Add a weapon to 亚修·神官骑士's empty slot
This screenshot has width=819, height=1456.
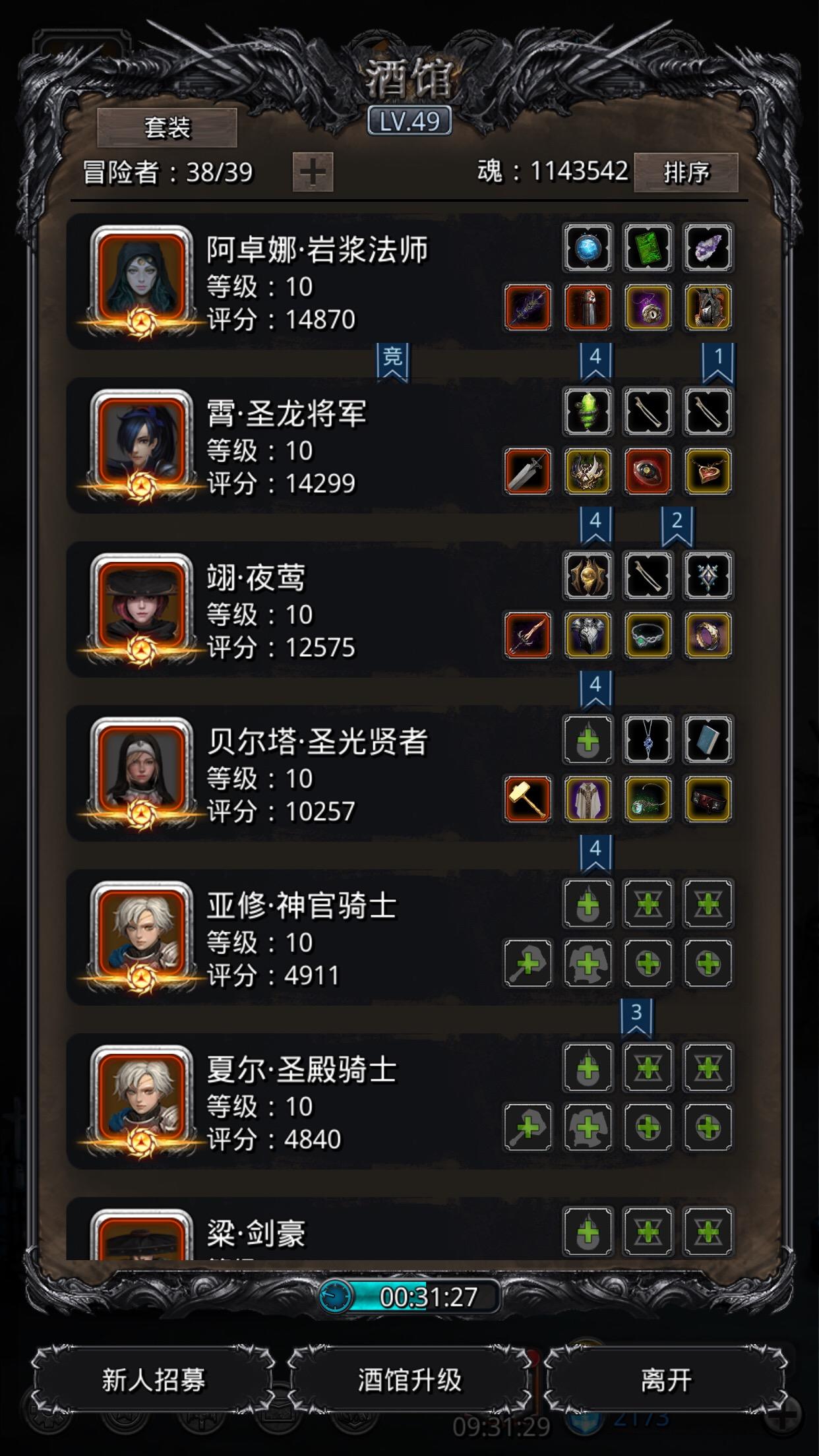tap(528, 963)
